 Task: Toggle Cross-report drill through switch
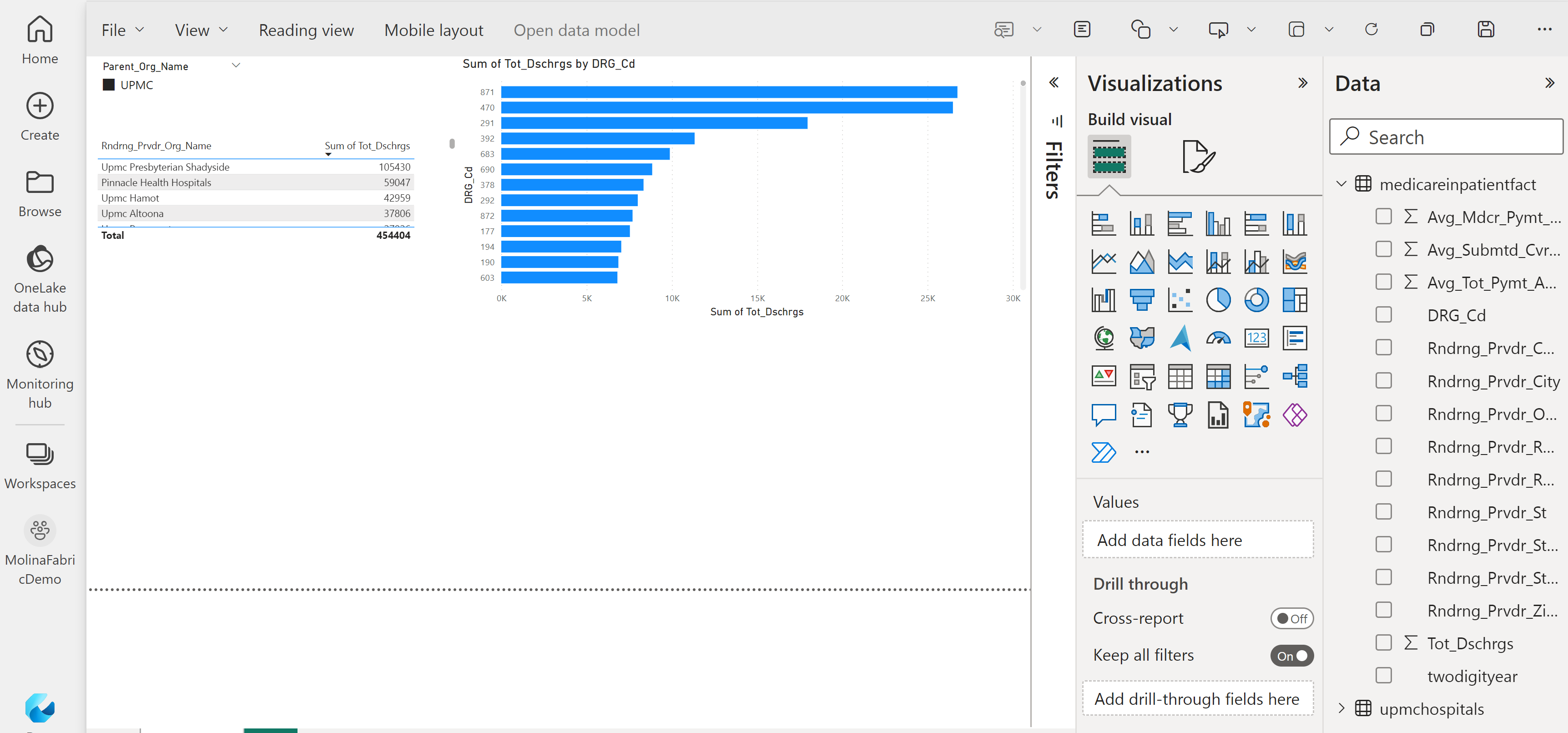pyautogui.click(x=1291, y=618)
